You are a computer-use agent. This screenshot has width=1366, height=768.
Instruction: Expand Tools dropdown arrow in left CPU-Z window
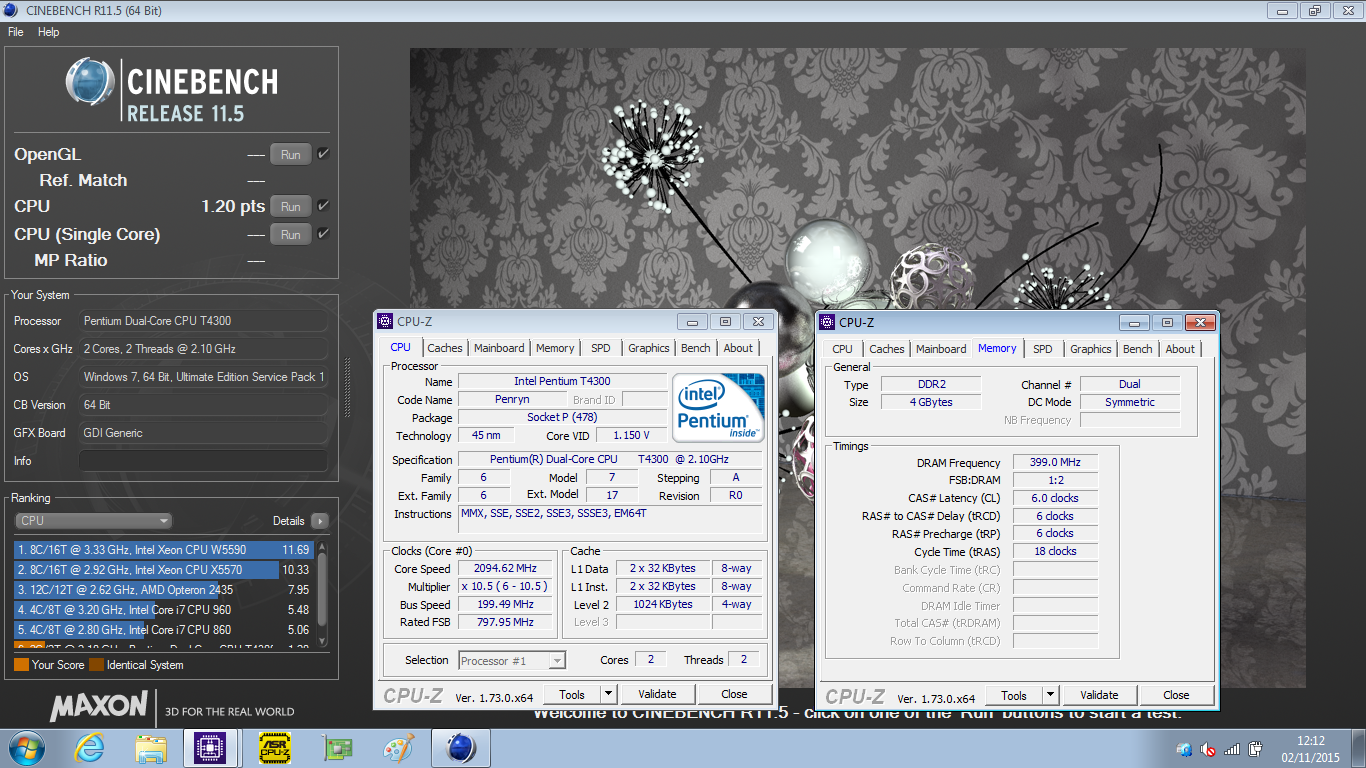608,694
